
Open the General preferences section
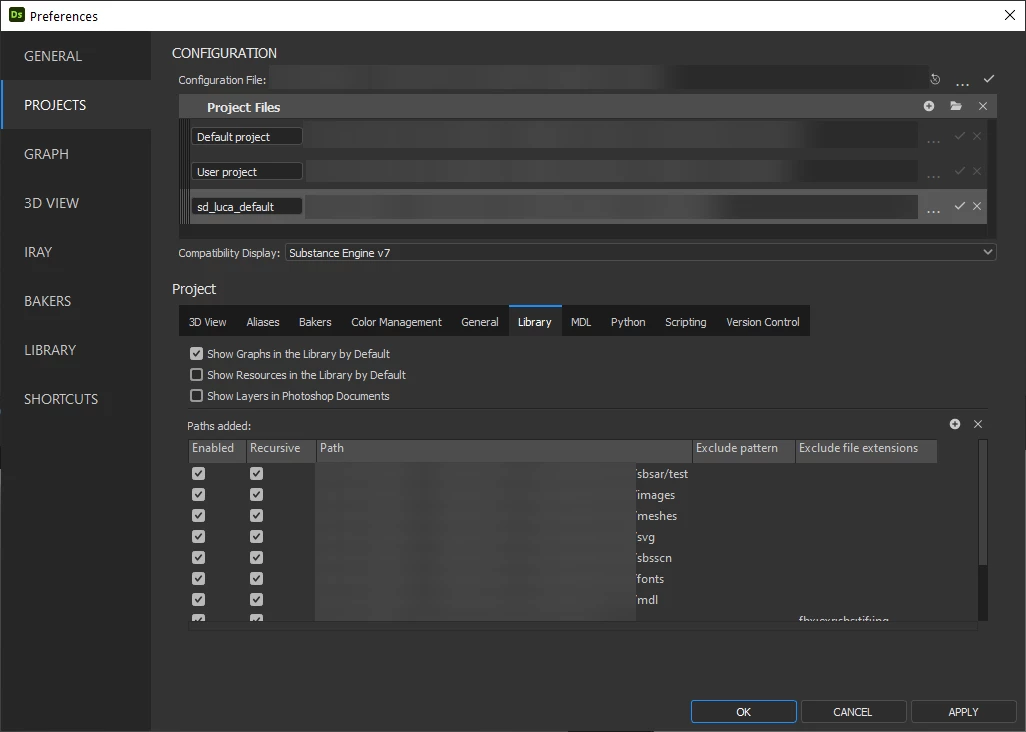(x=76, y=56)
